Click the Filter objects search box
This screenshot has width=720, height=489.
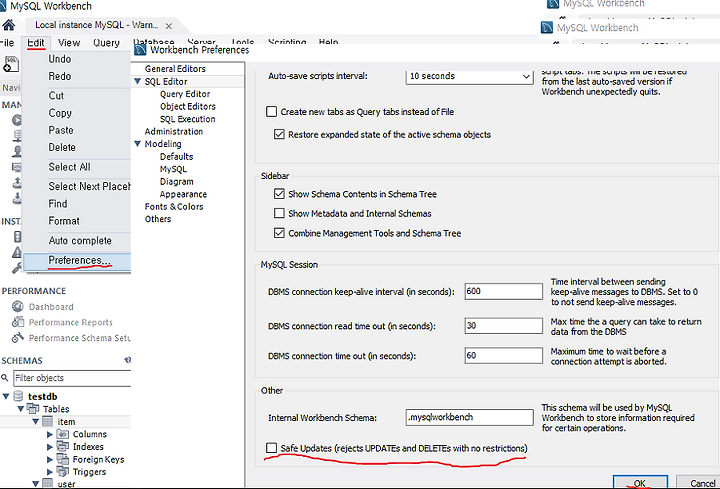[72, 378]
